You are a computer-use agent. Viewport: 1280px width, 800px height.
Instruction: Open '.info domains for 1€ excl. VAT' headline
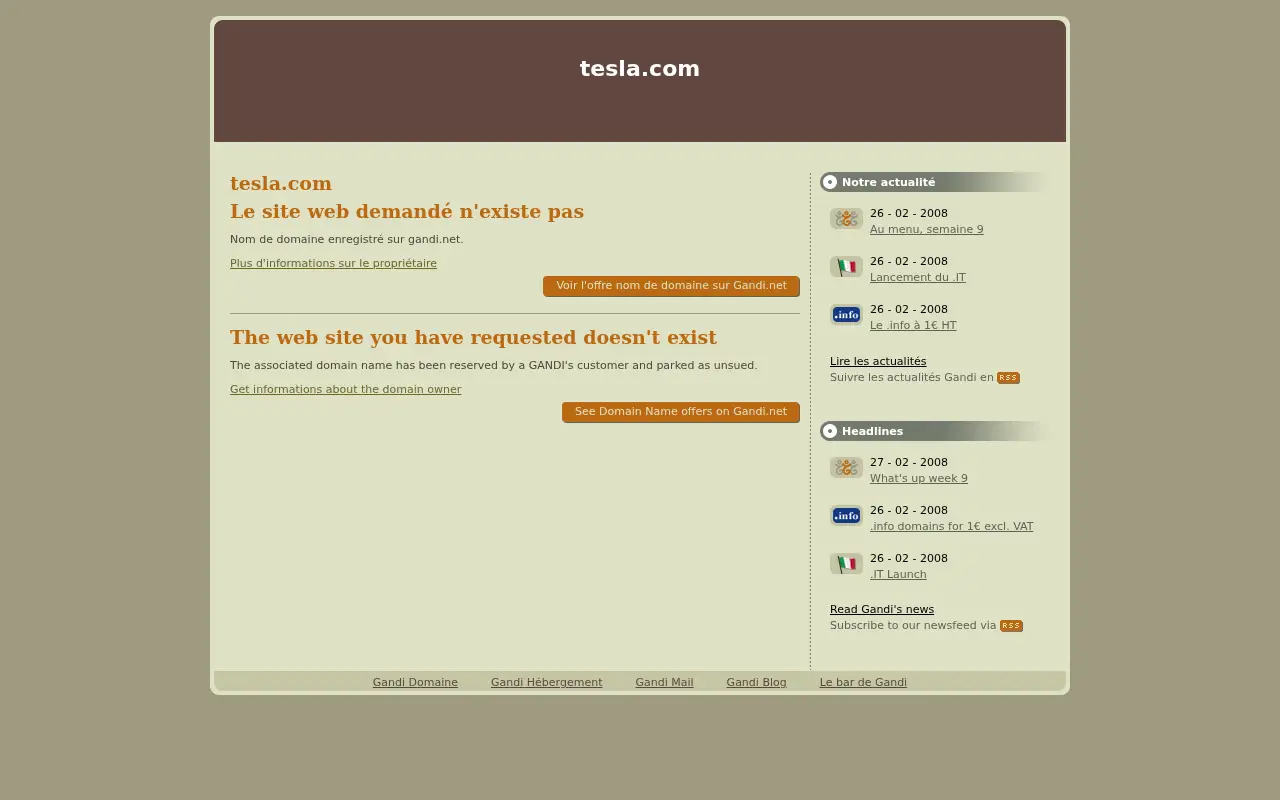point(952,527)
